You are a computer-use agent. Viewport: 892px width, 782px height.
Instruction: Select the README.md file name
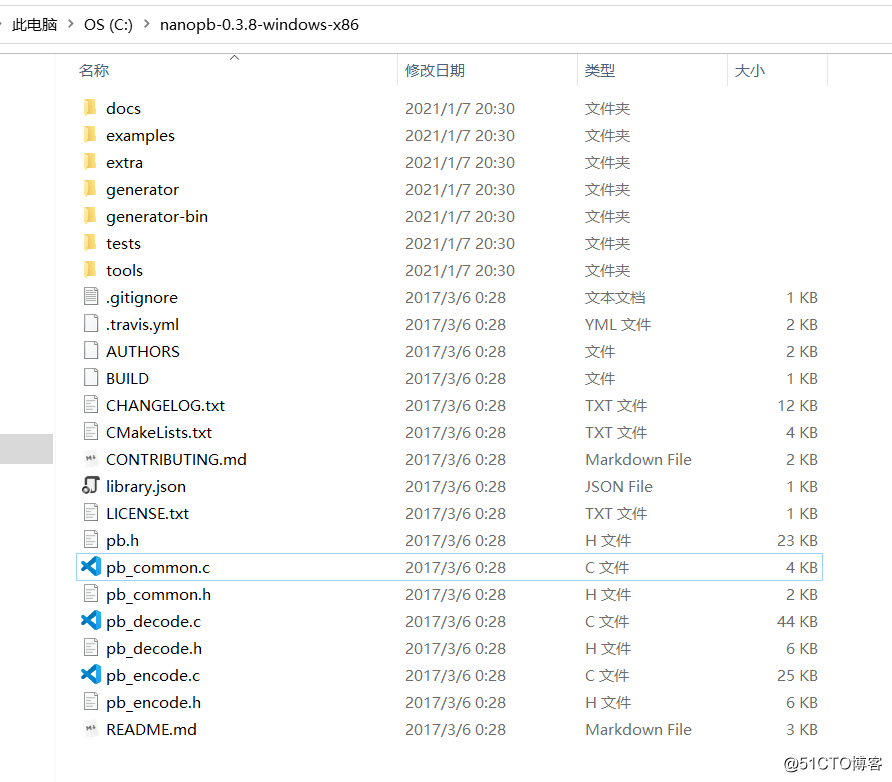(x=151, y=730)
